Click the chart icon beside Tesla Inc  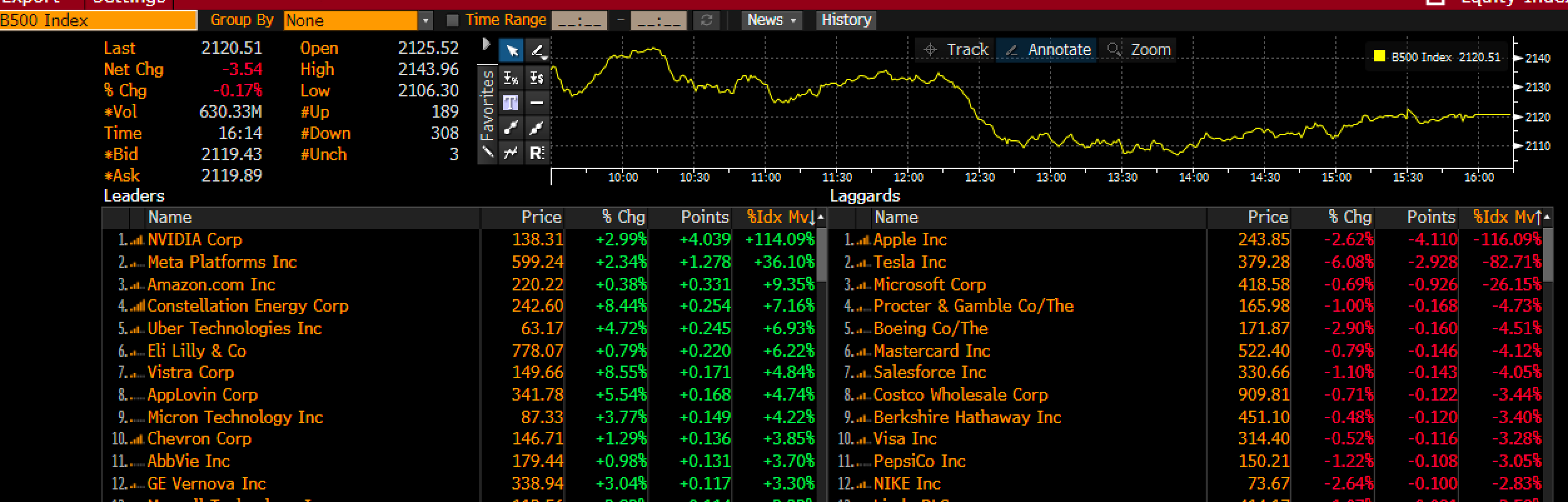tap(863, 263)
